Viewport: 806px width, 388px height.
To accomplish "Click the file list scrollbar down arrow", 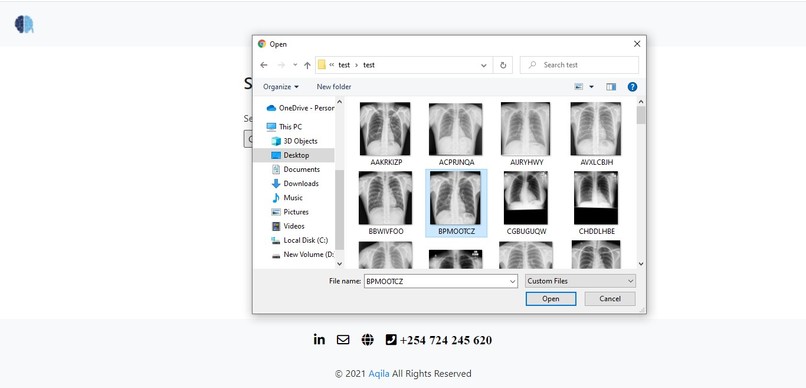I will (x=640, y=263).
